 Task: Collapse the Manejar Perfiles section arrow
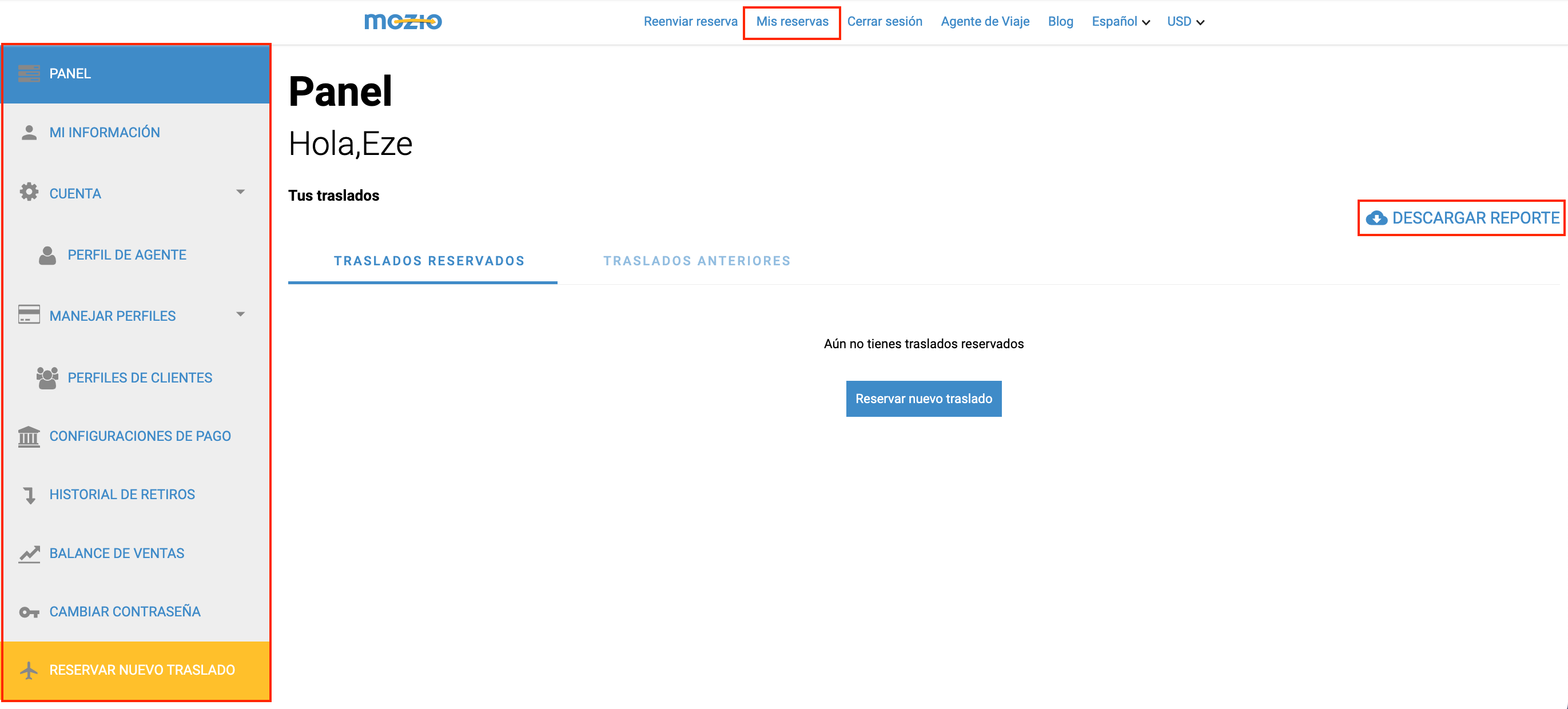[x=240, y=314]
